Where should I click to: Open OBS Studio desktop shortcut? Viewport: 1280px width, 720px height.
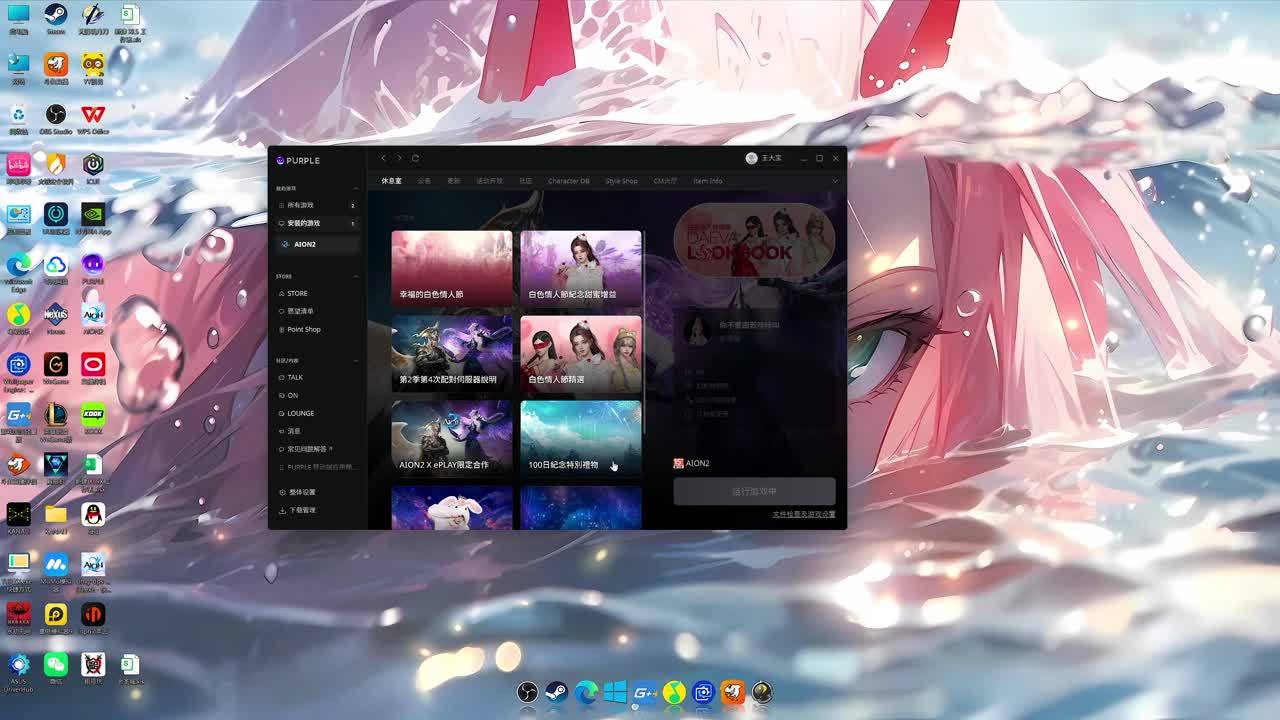(x=56, y=115)
